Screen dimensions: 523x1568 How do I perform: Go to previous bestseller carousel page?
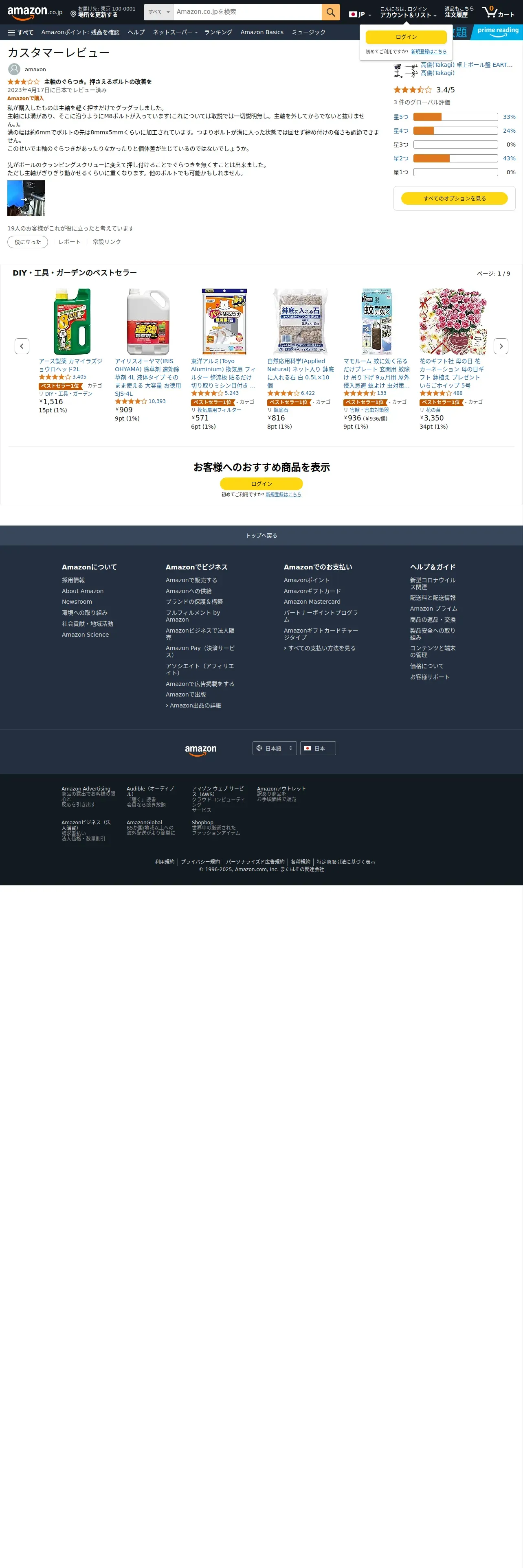click(x=22, y=346)
